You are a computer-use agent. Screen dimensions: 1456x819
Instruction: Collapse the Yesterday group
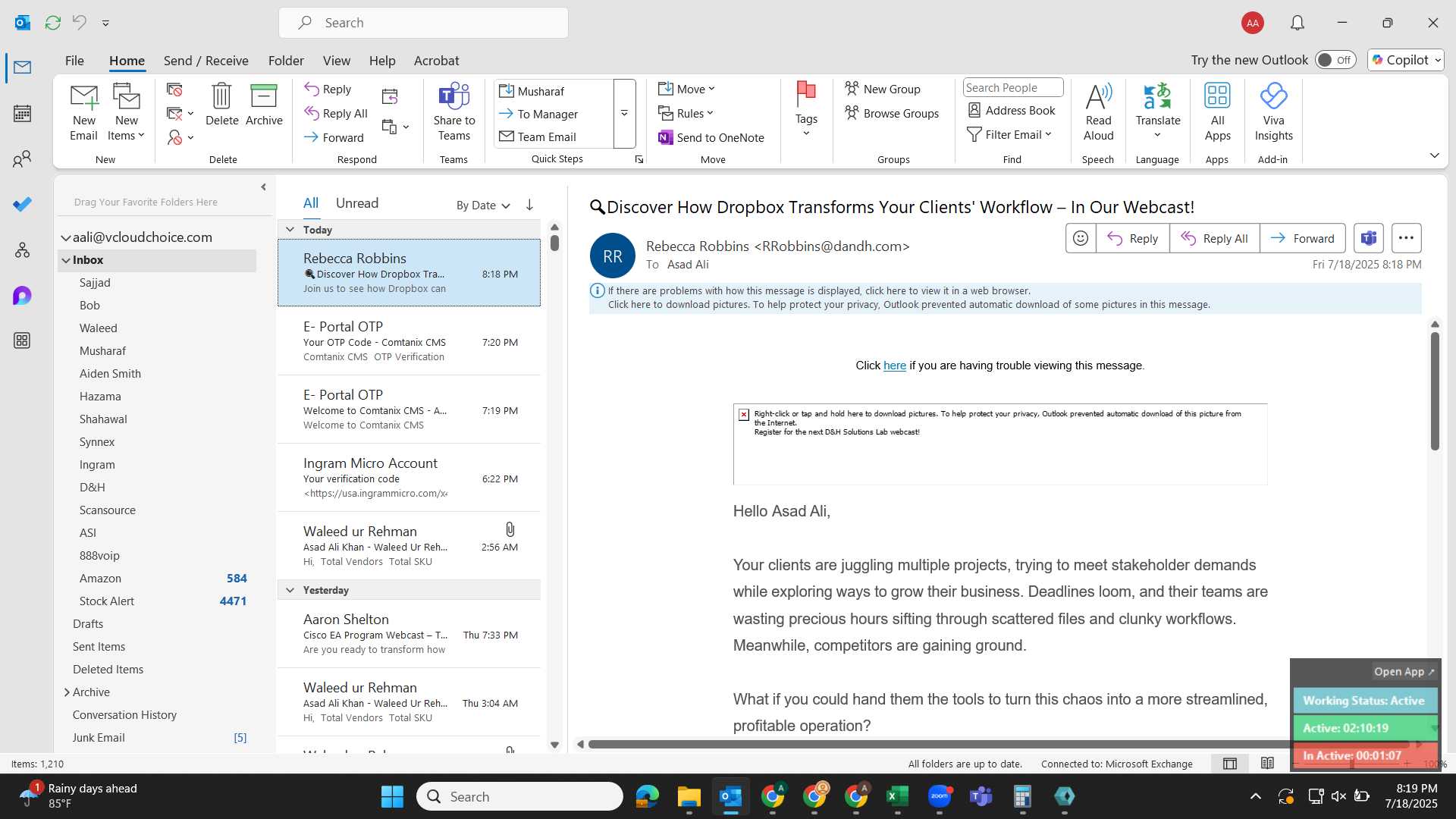tap(290, 590)
